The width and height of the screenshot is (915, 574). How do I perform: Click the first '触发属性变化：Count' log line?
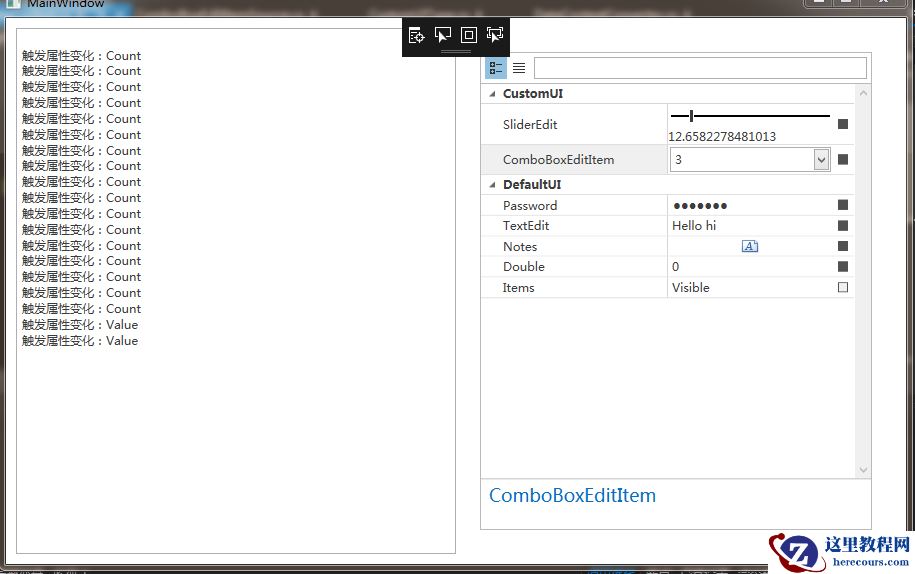coord(81,55)
